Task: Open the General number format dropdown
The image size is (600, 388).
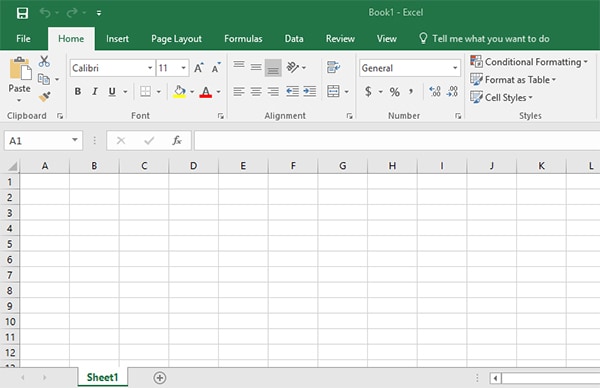Action: [x=455, y=68]
